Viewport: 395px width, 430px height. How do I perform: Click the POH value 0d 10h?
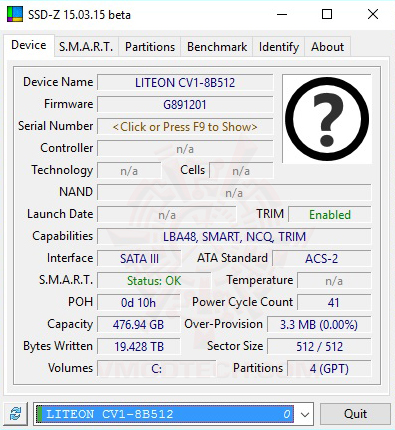(138, 303)
